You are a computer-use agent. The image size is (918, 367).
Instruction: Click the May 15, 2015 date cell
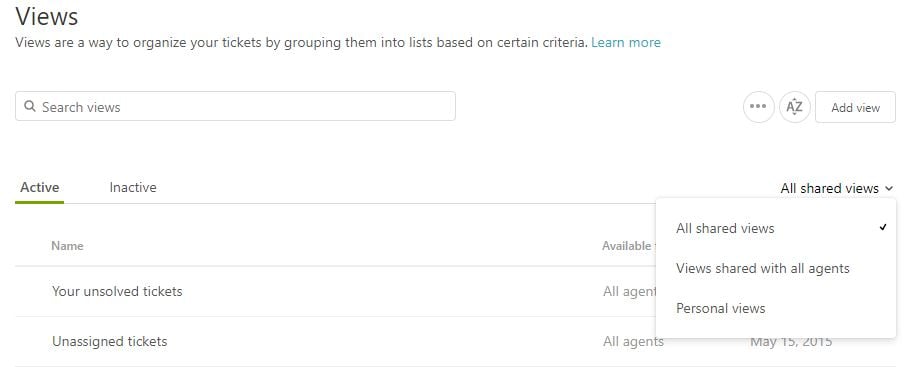tap(791, 342)
